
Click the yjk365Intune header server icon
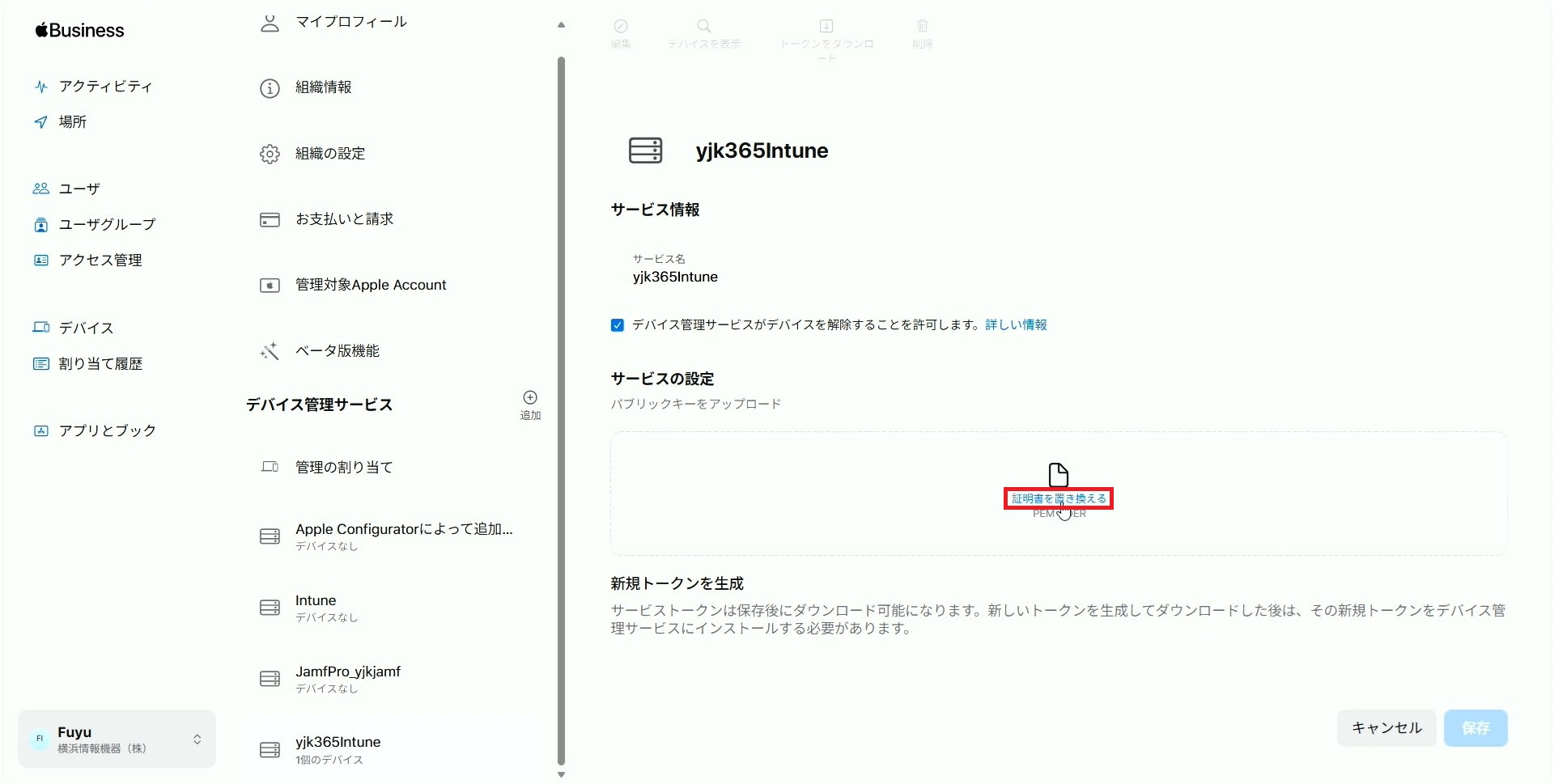click(646, 150)
